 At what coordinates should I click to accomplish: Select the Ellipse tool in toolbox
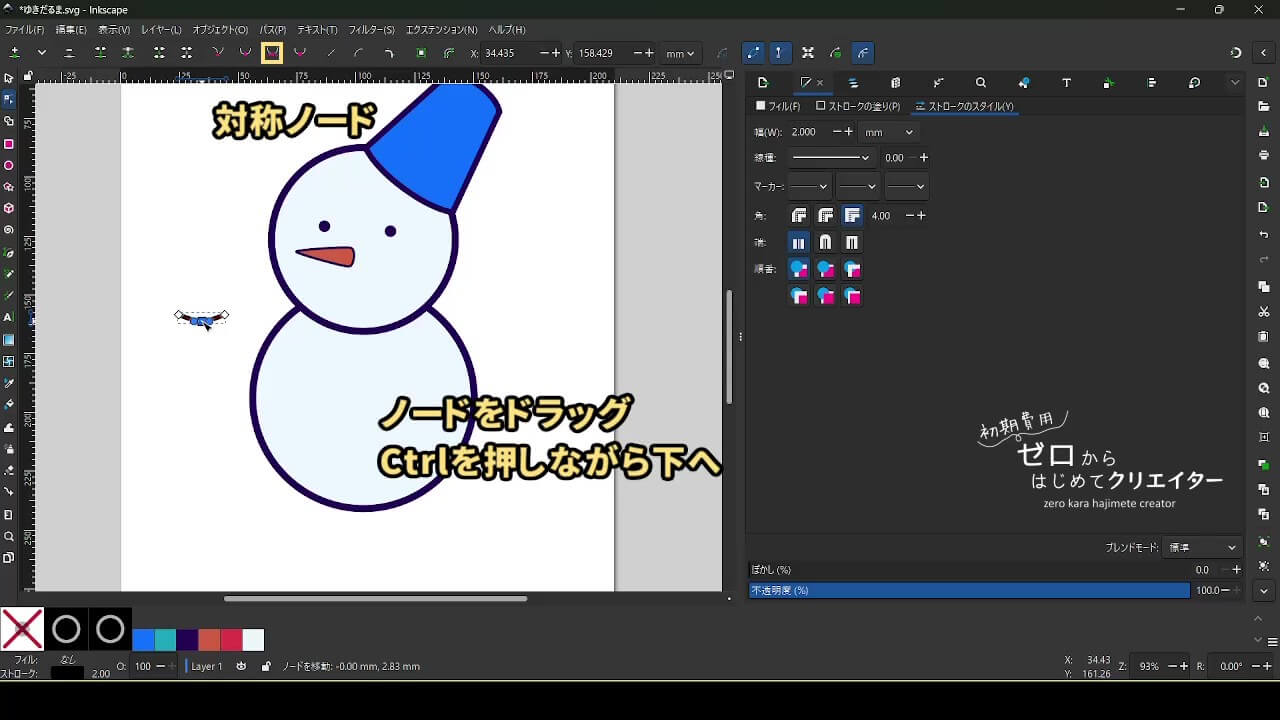point(9,166)
